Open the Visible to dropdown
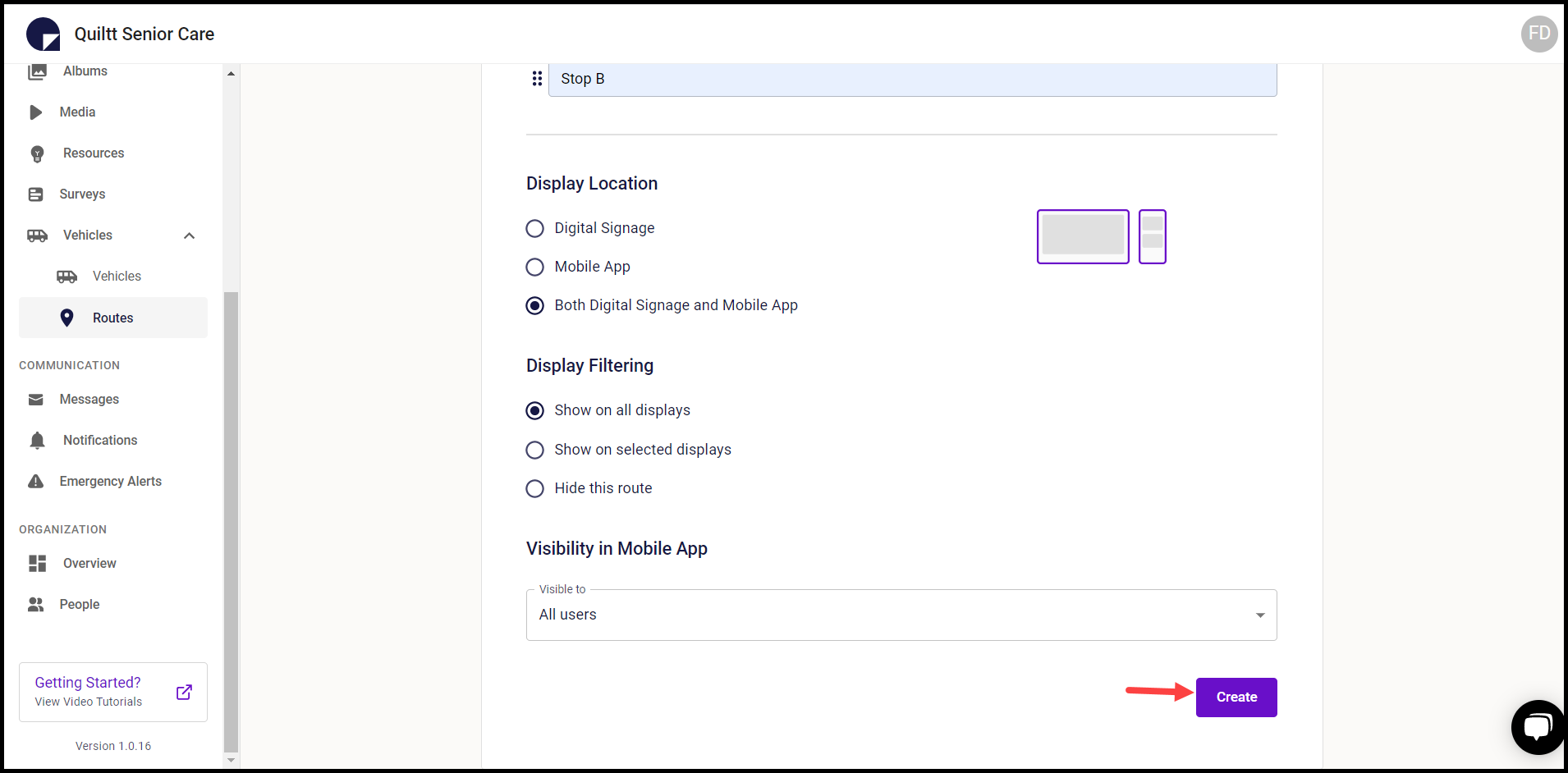 click(x=901, y=615)
